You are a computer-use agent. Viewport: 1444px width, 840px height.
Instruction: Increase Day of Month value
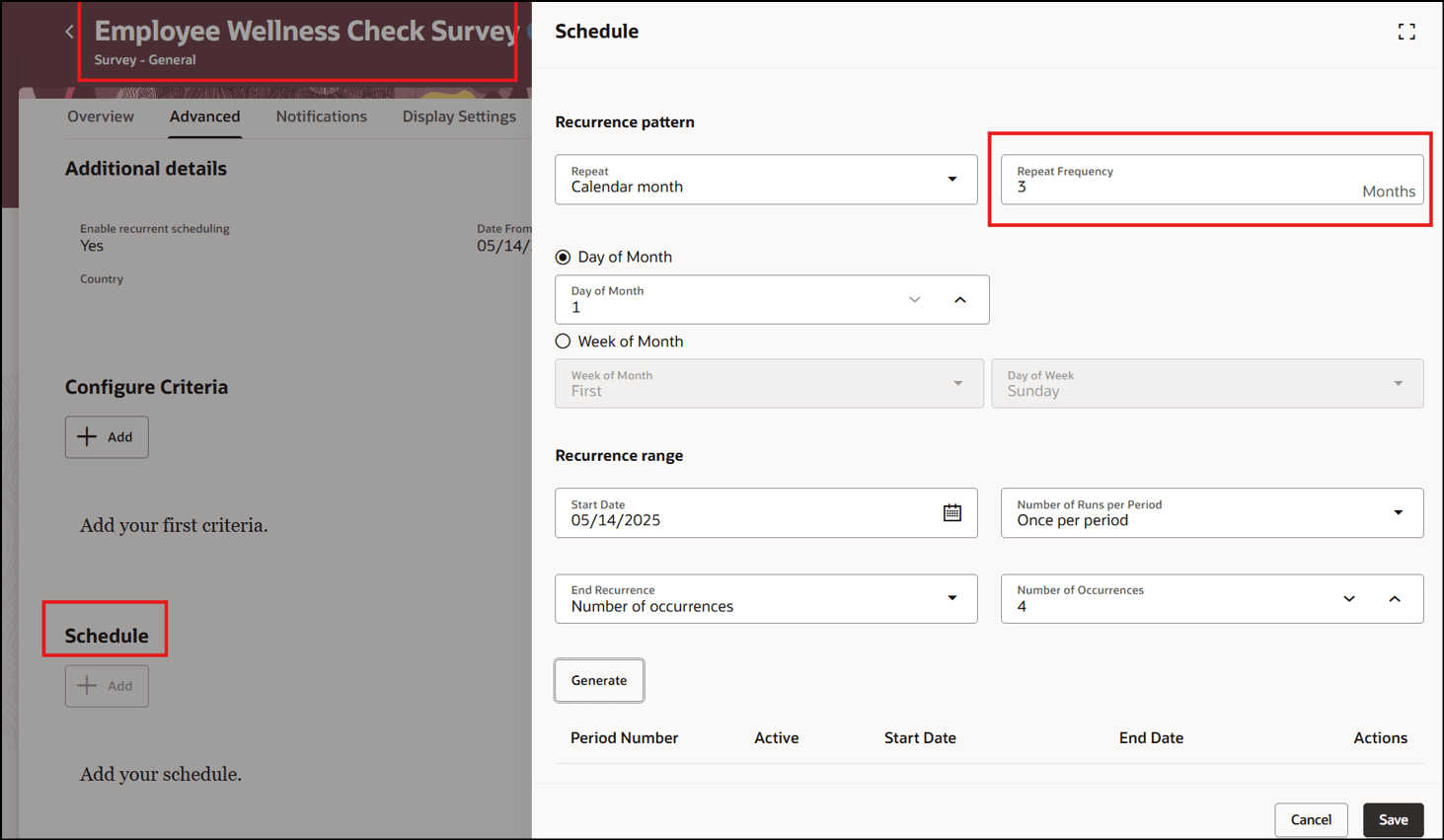[x=959, y=299]
